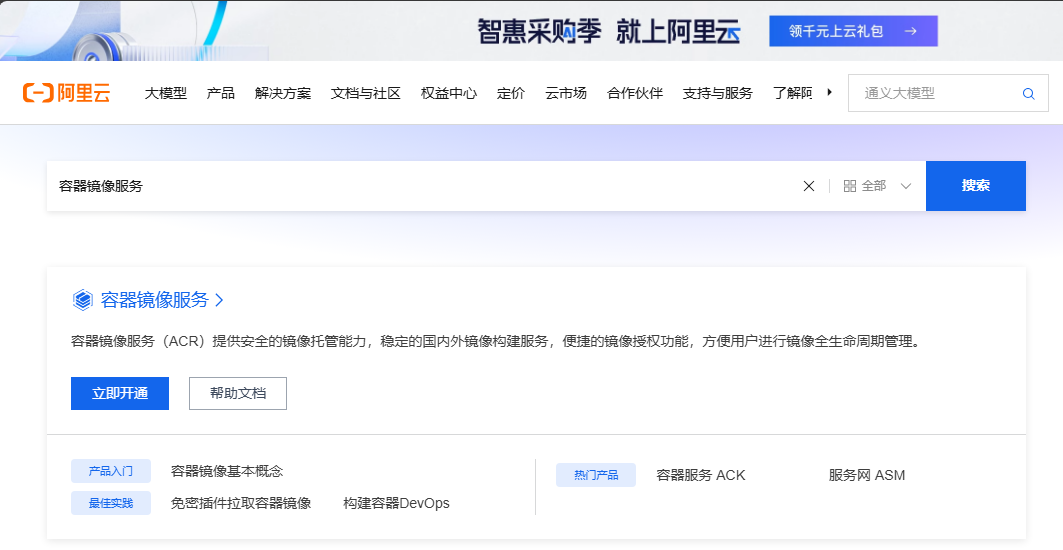The width and height of the screenshot is (1063, 550).
Task: Open the 支持与服务 nav menu
Action: [x=717, y=94]
